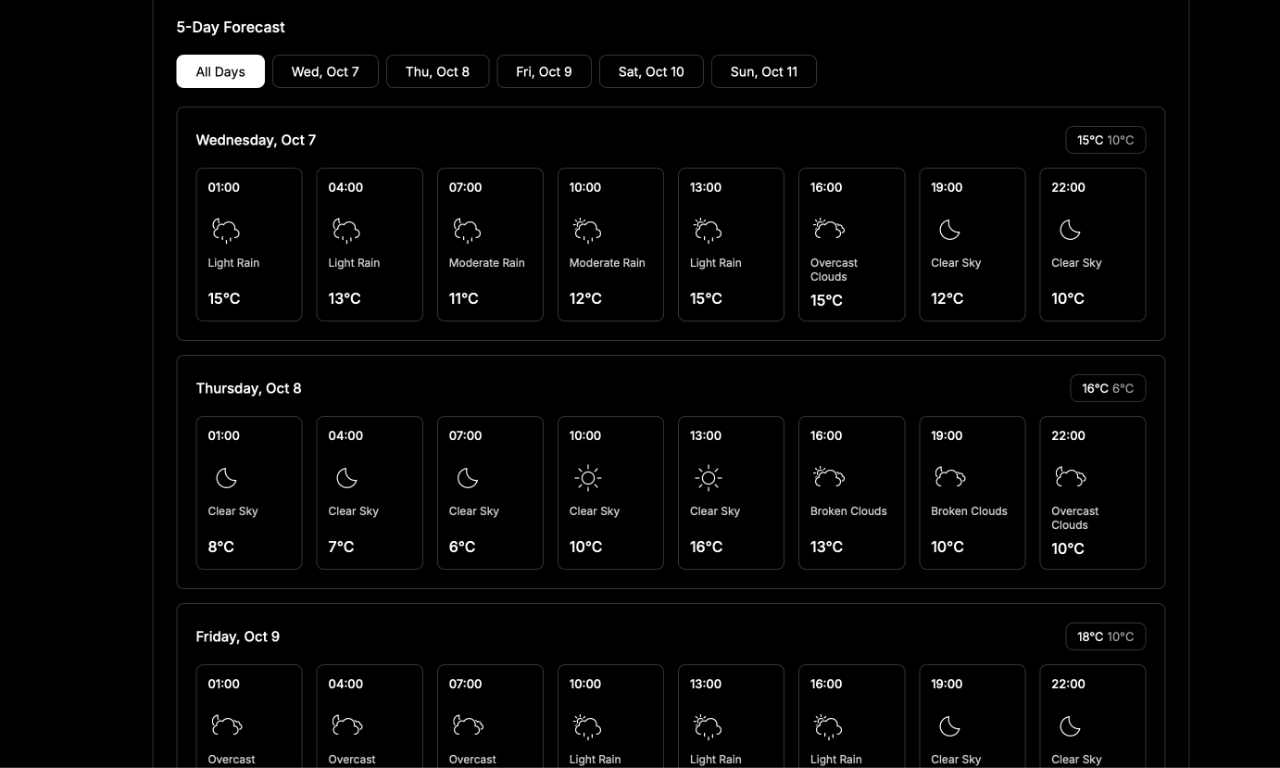Switch to the Thu, Oct 8 tab

tap(437, 72)
